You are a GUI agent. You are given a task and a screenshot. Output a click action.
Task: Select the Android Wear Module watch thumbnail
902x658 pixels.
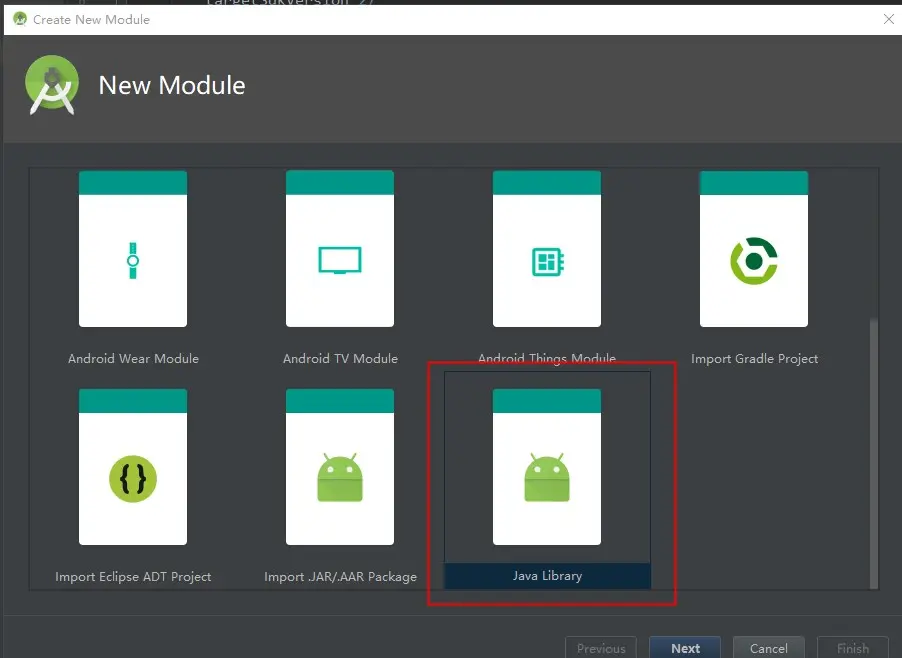(133, 248)
